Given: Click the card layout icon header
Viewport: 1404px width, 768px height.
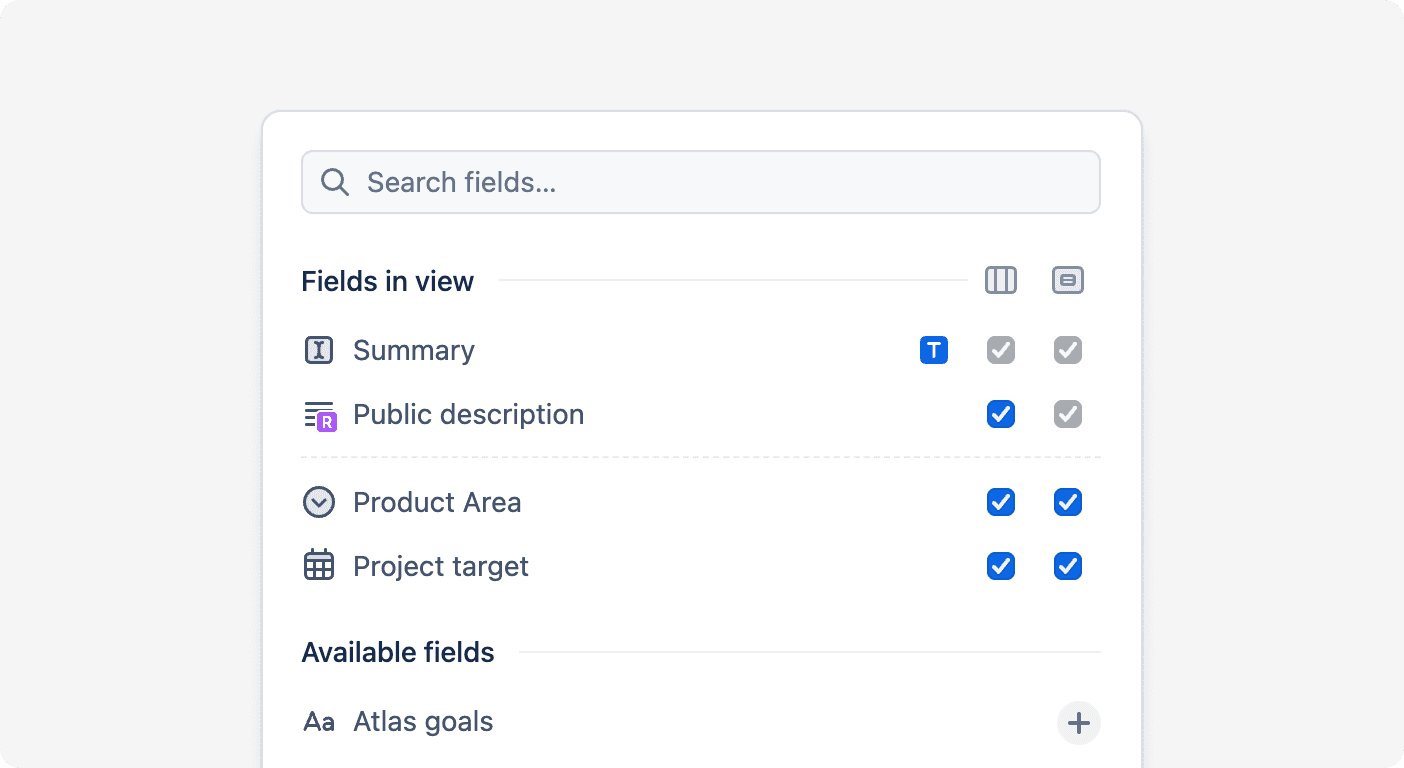Looking at the screenshot, I should (1068, 280).
